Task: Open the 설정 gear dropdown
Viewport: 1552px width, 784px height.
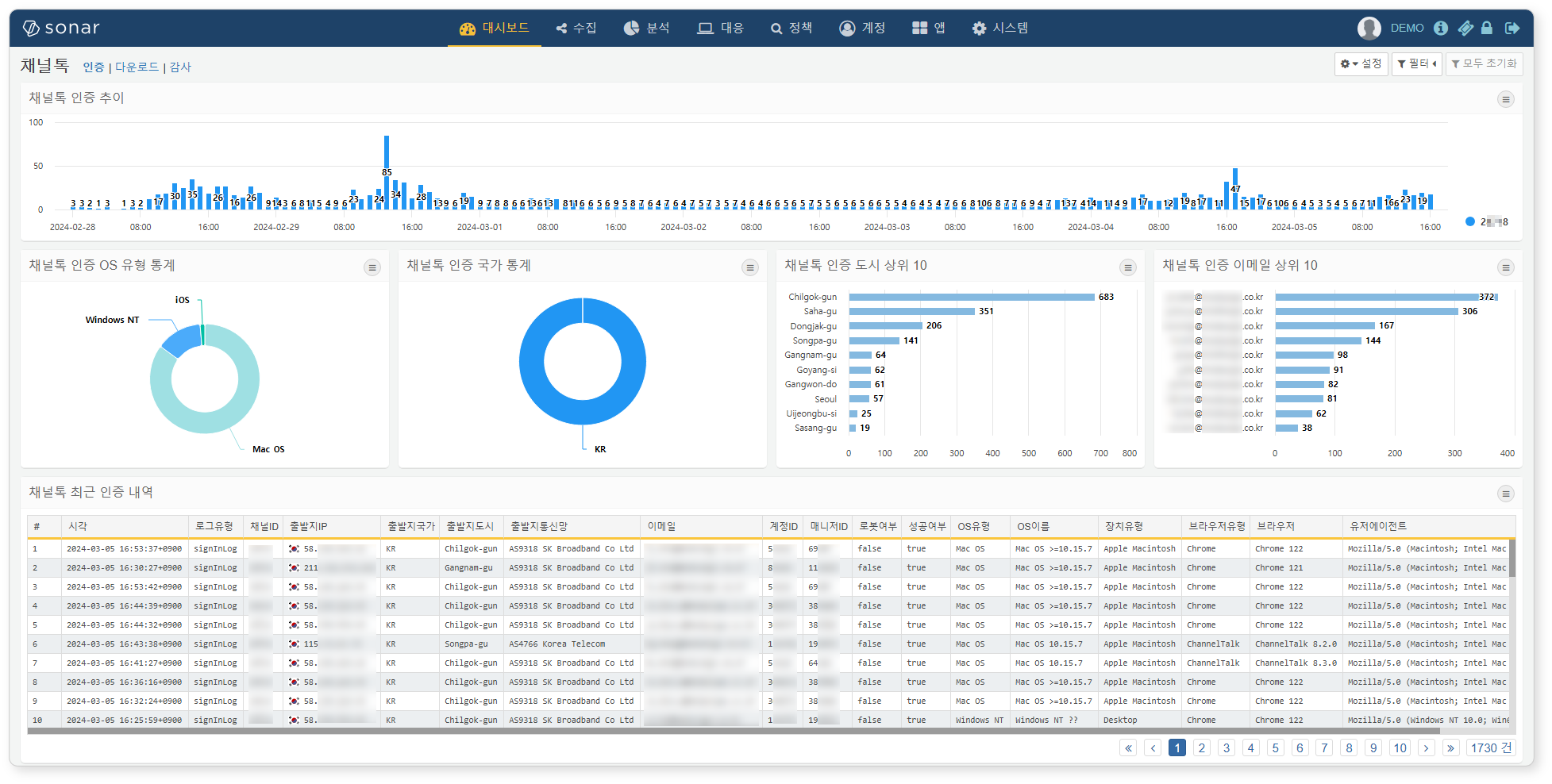Action: point(1361,63)
